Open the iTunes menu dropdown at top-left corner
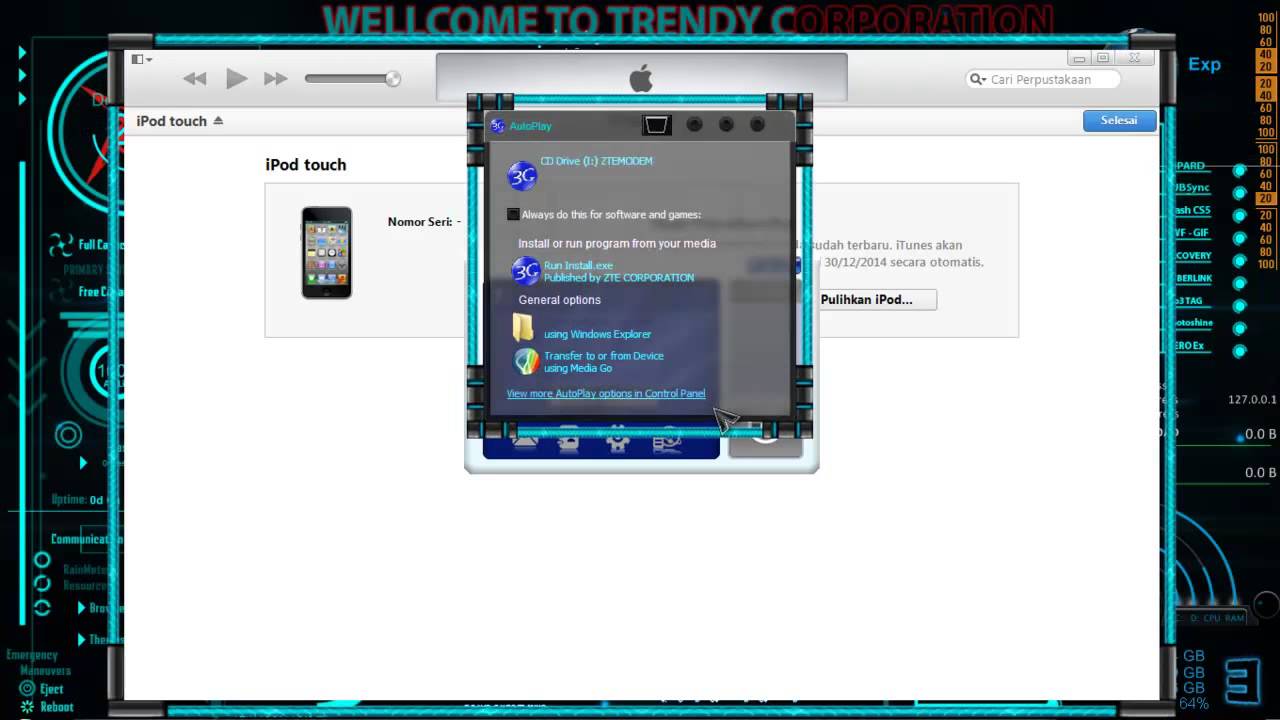This screenshot has height=720, width=1280. pos(142,60)
